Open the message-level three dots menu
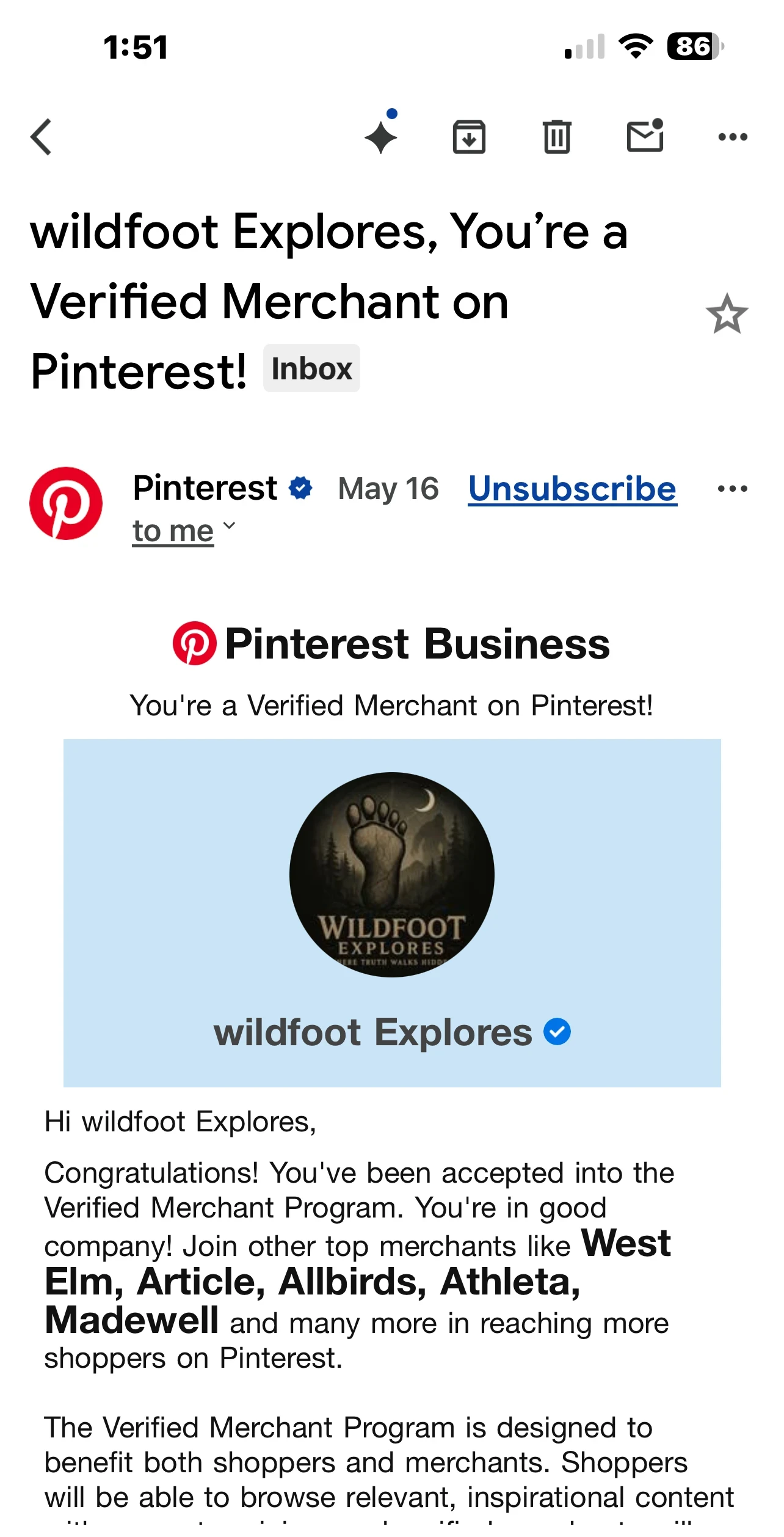784x1537 pixels. (733, 489)
